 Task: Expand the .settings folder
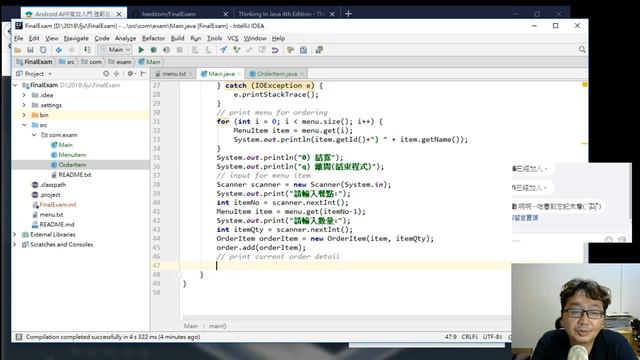(x=24, y=105)
